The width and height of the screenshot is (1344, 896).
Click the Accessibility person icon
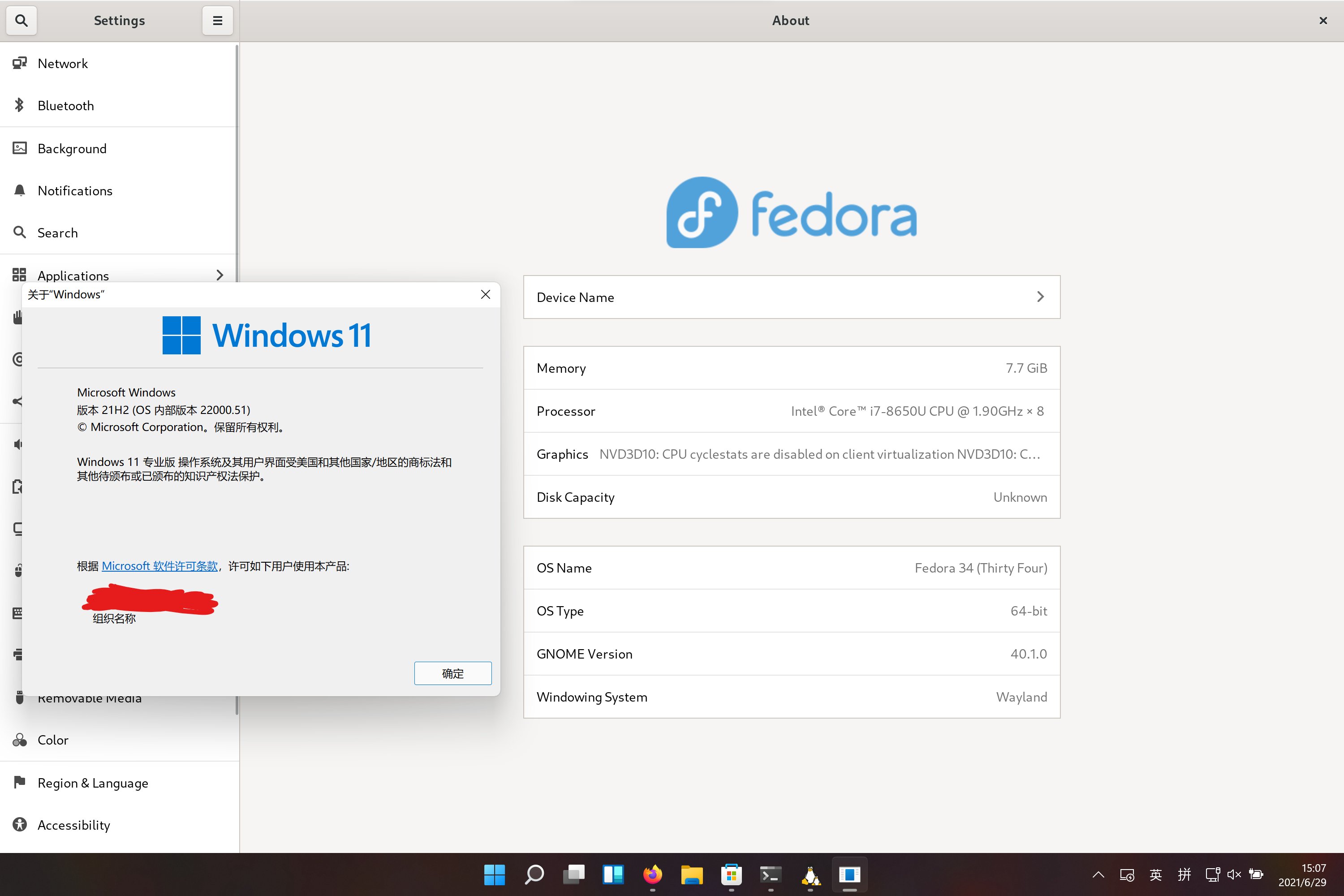[19, 825]
